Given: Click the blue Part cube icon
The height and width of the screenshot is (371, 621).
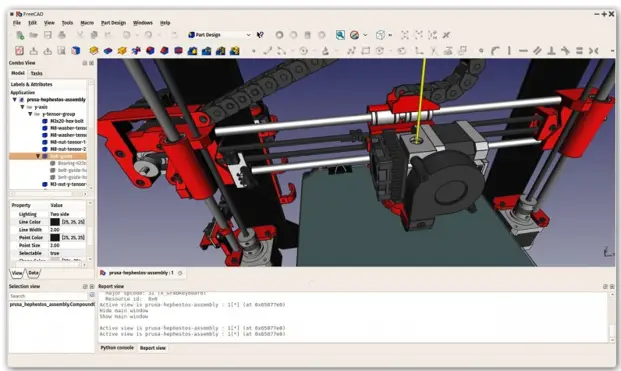Looking at the screenshot, I should tap(76, 51).
